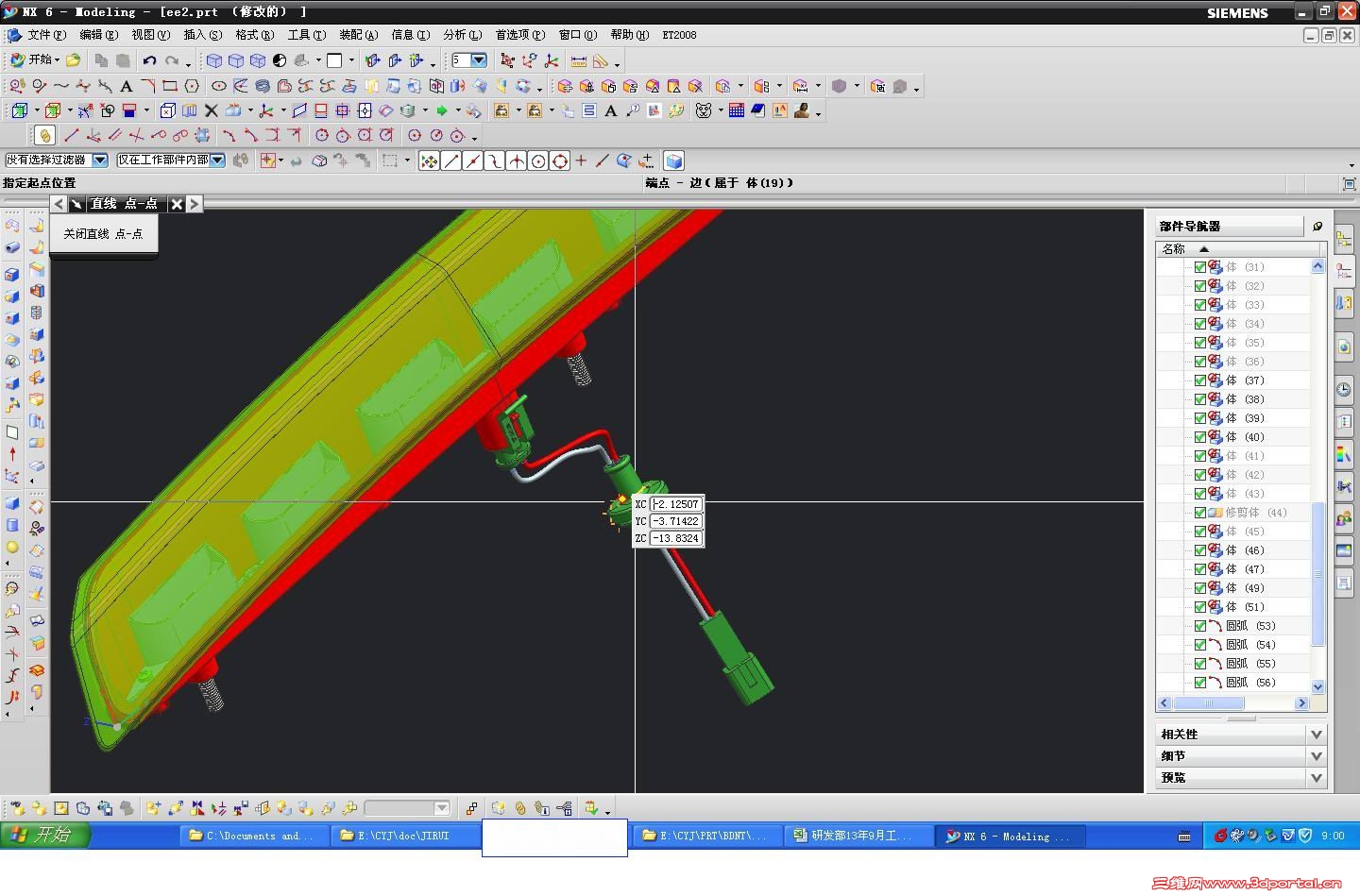Open the 编辑(E) menu
The height and width of the screenshot is (896, 1360).
pos(99,35)
